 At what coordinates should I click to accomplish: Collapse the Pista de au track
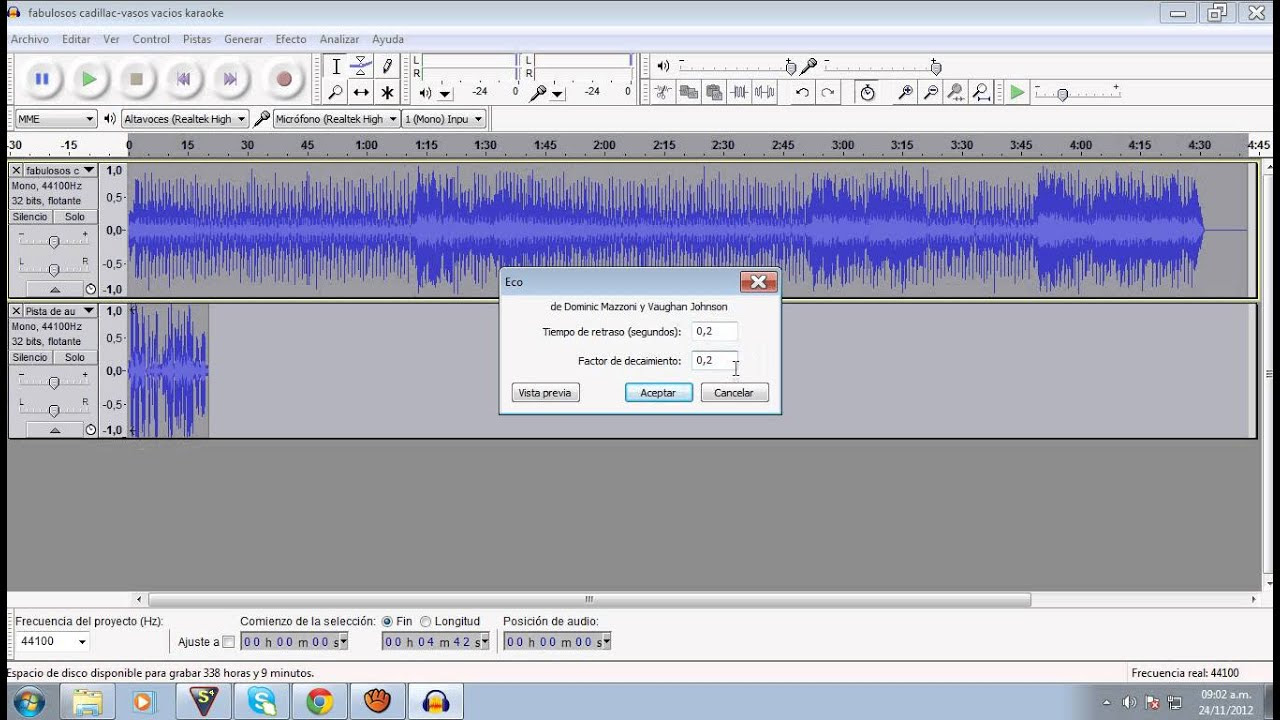point(55,430)
